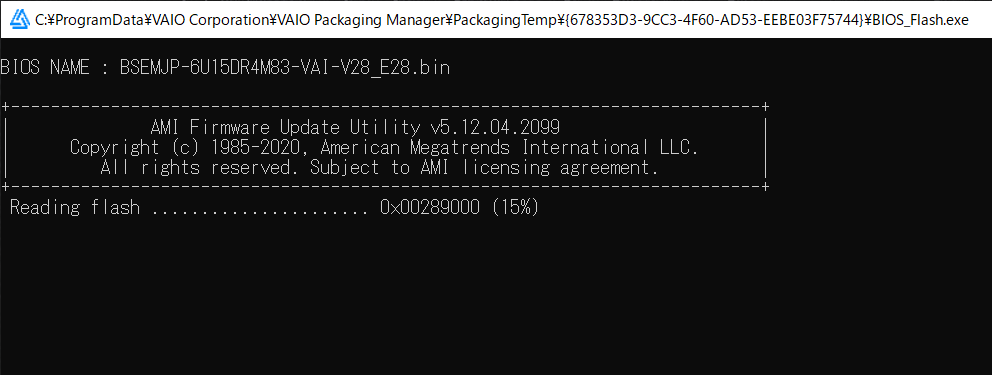The width and height of the screenshot is (992, 375).
Task: Click the right vertical border of banner
Action: tap(766, 147)
